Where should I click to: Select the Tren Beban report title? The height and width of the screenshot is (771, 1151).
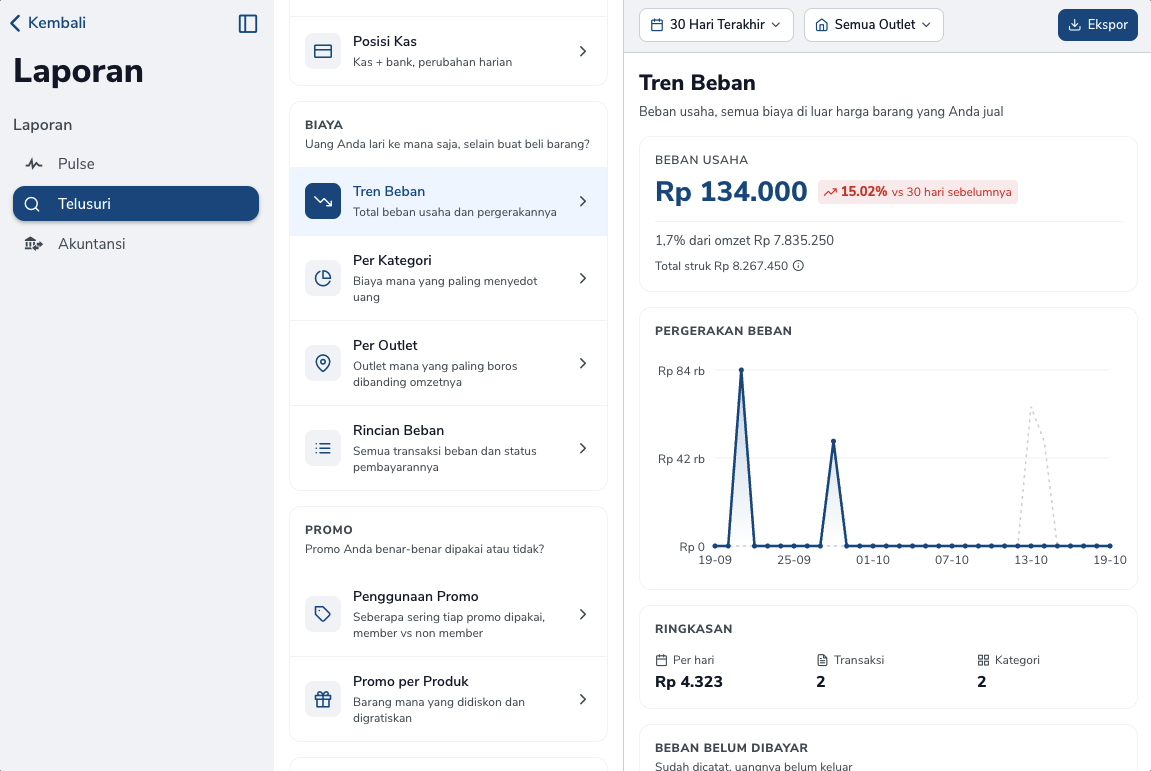tap(389, 192)
